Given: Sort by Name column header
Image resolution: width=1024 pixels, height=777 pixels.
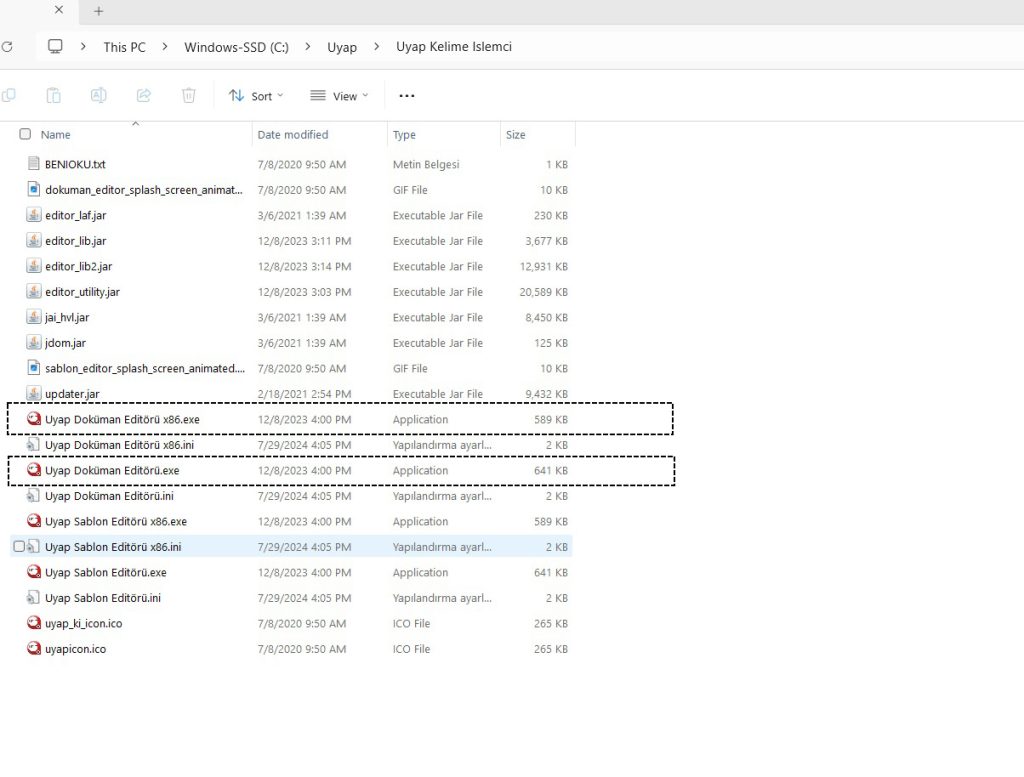Looking at the screenshot, I should tap(56, 135).
